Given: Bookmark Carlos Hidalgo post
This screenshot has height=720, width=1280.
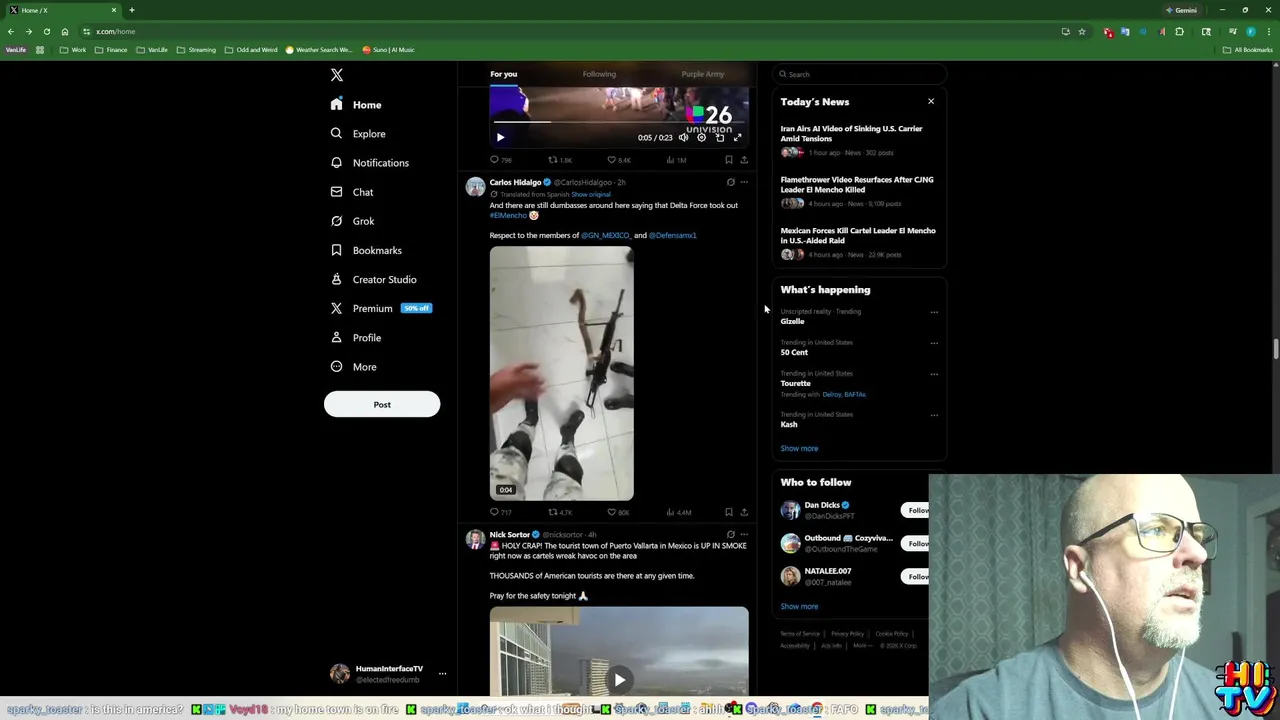Looking at the screenshot, I should tap(729, 512).
